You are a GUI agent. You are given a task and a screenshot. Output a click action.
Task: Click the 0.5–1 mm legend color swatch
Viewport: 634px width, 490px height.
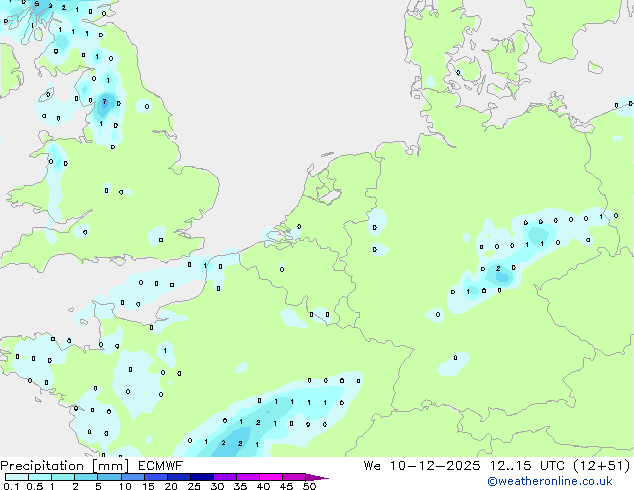(40, 477)
